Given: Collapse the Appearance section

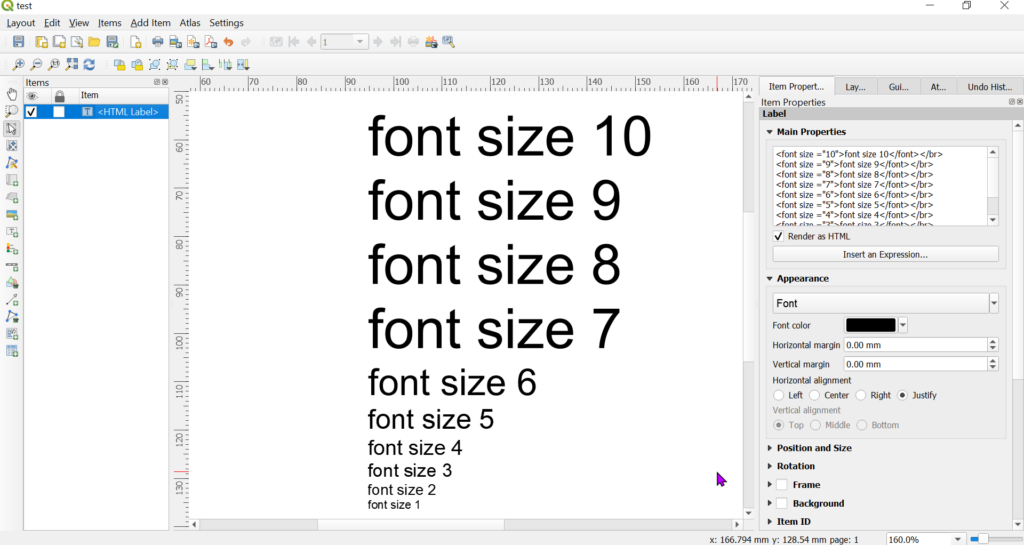Looking at the screenshot, I should [769, 279].
